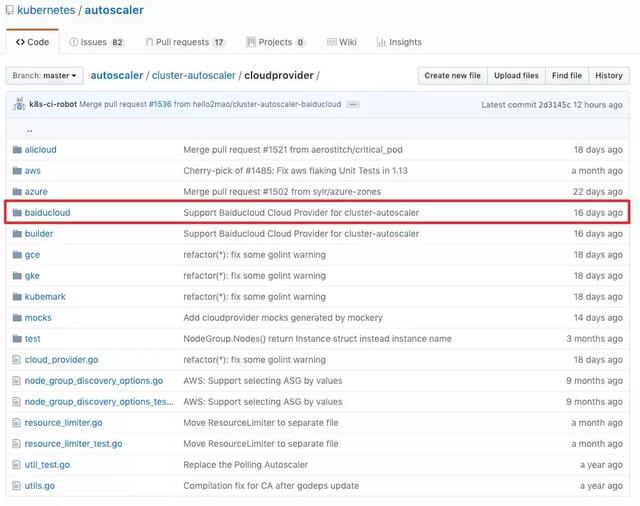The height and width of the screenshot is (506, 640).
Task: Open the aws folder
Action: coord(33,171)
